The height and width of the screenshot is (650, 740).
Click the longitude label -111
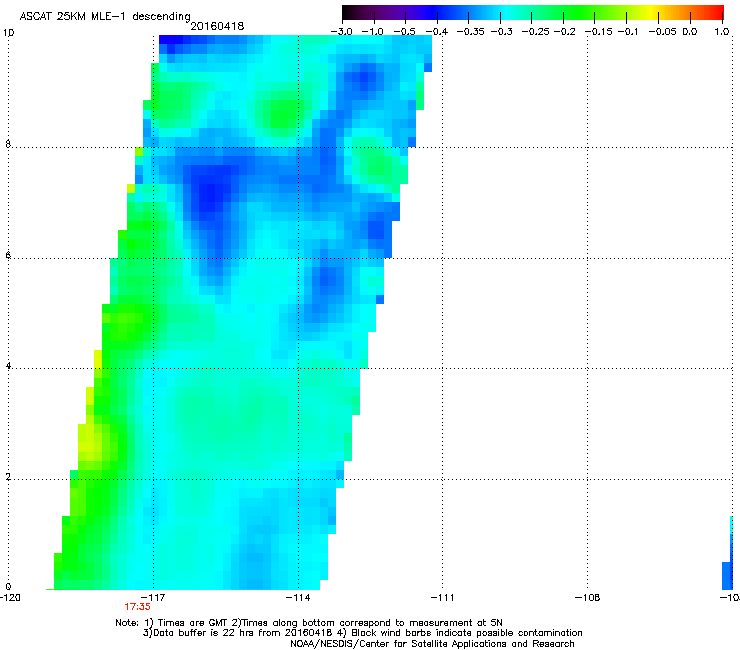click(x=442, y=598)
